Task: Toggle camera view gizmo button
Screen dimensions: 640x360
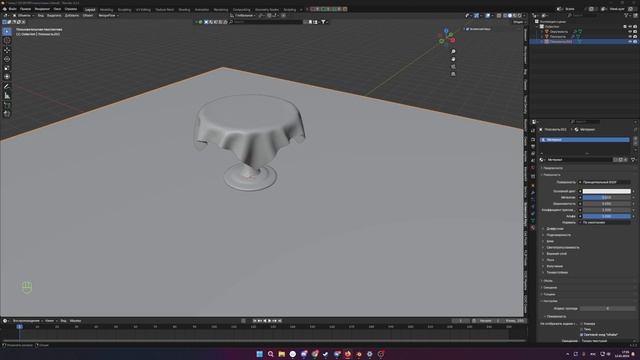Action: 453,67
